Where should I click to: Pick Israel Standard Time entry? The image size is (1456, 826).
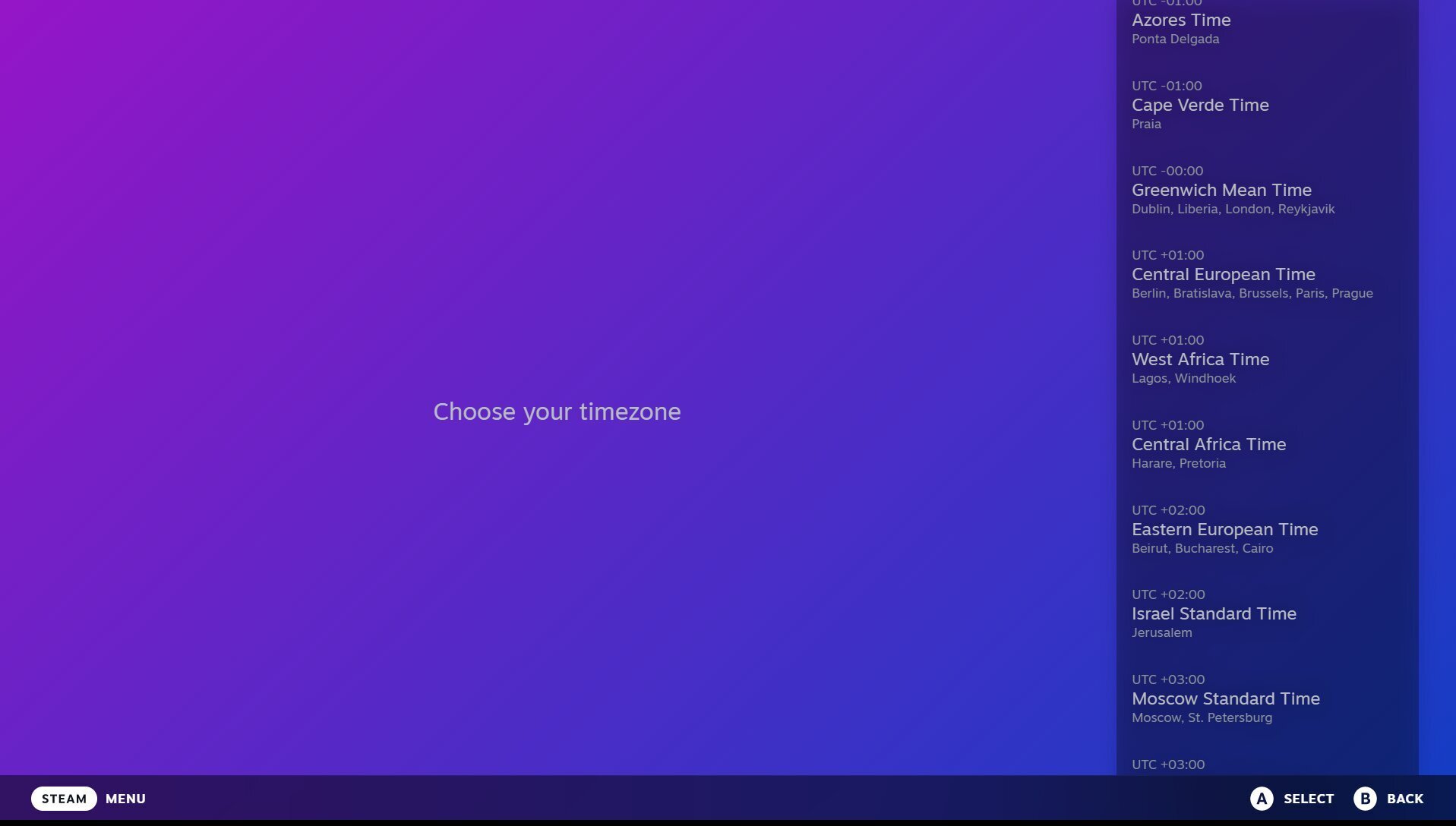[x=1267, y=613]
